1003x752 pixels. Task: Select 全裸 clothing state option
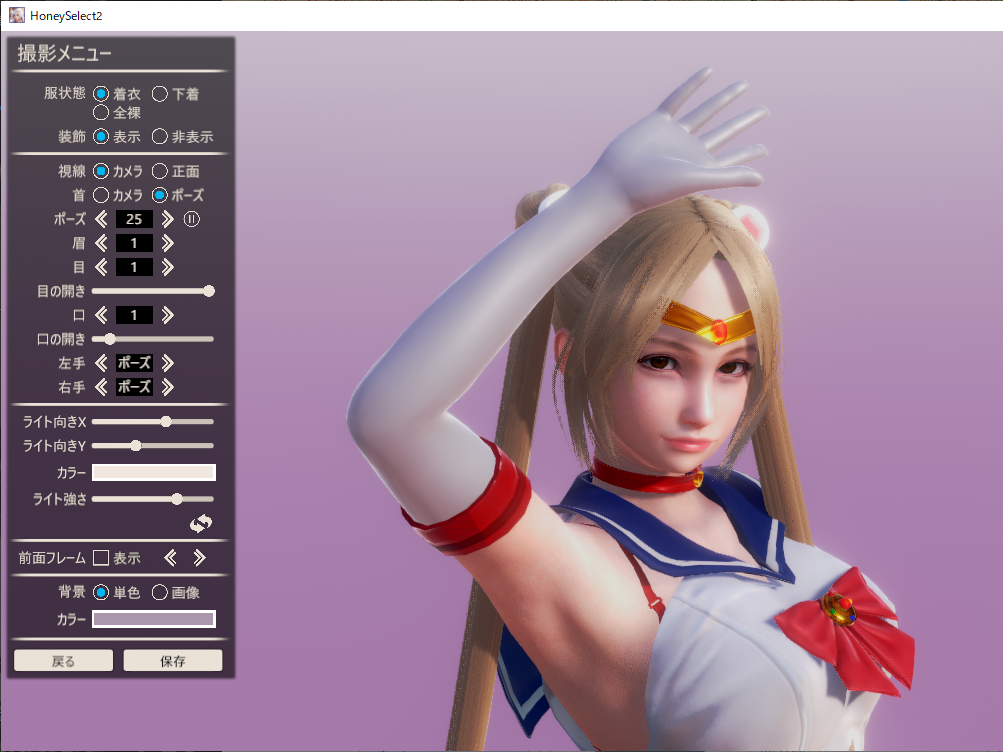pyautogui.click(x=100, y=113)
